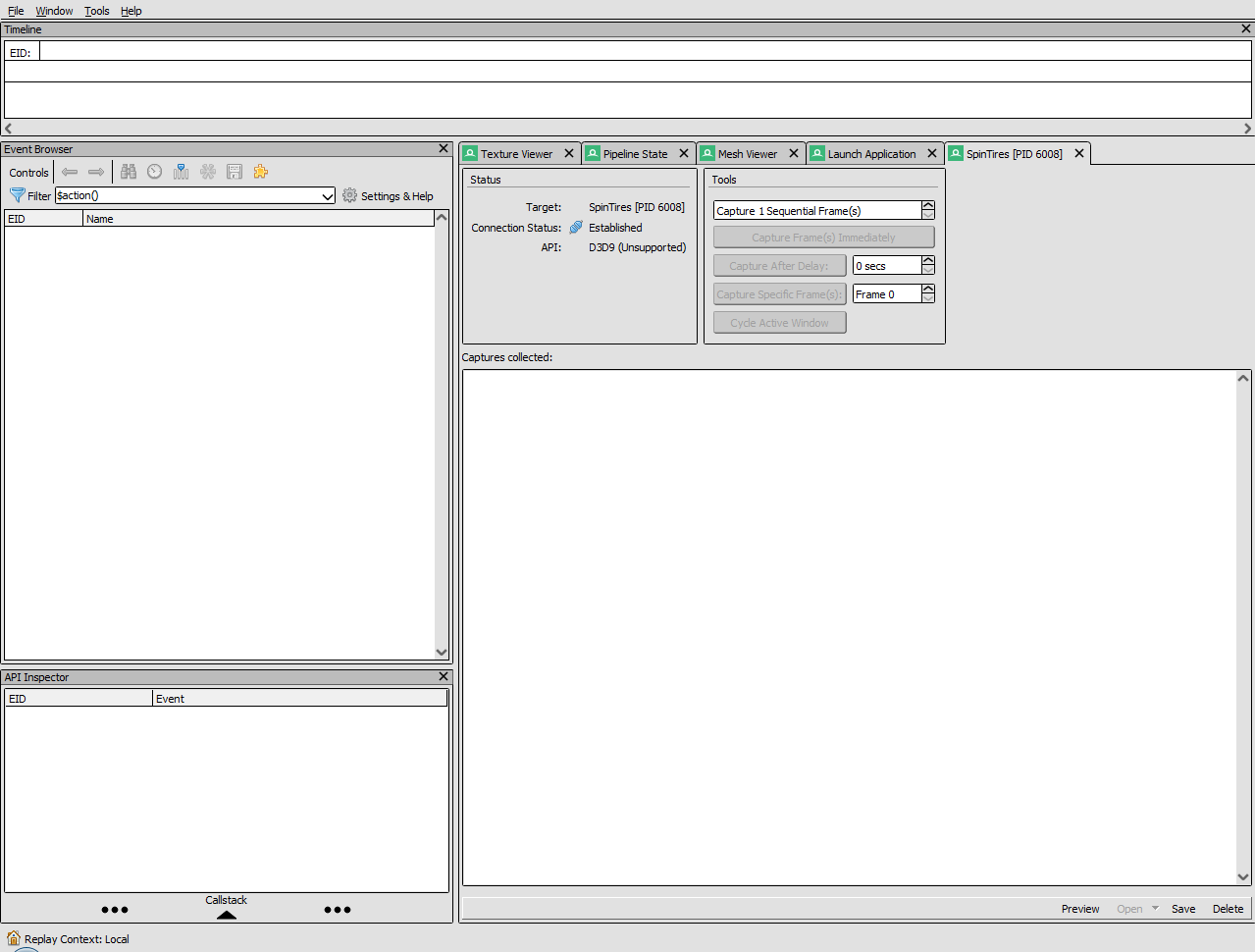1255x952 pixels.
Task: Click the Replay Context house icon
Action: point(14,938)
